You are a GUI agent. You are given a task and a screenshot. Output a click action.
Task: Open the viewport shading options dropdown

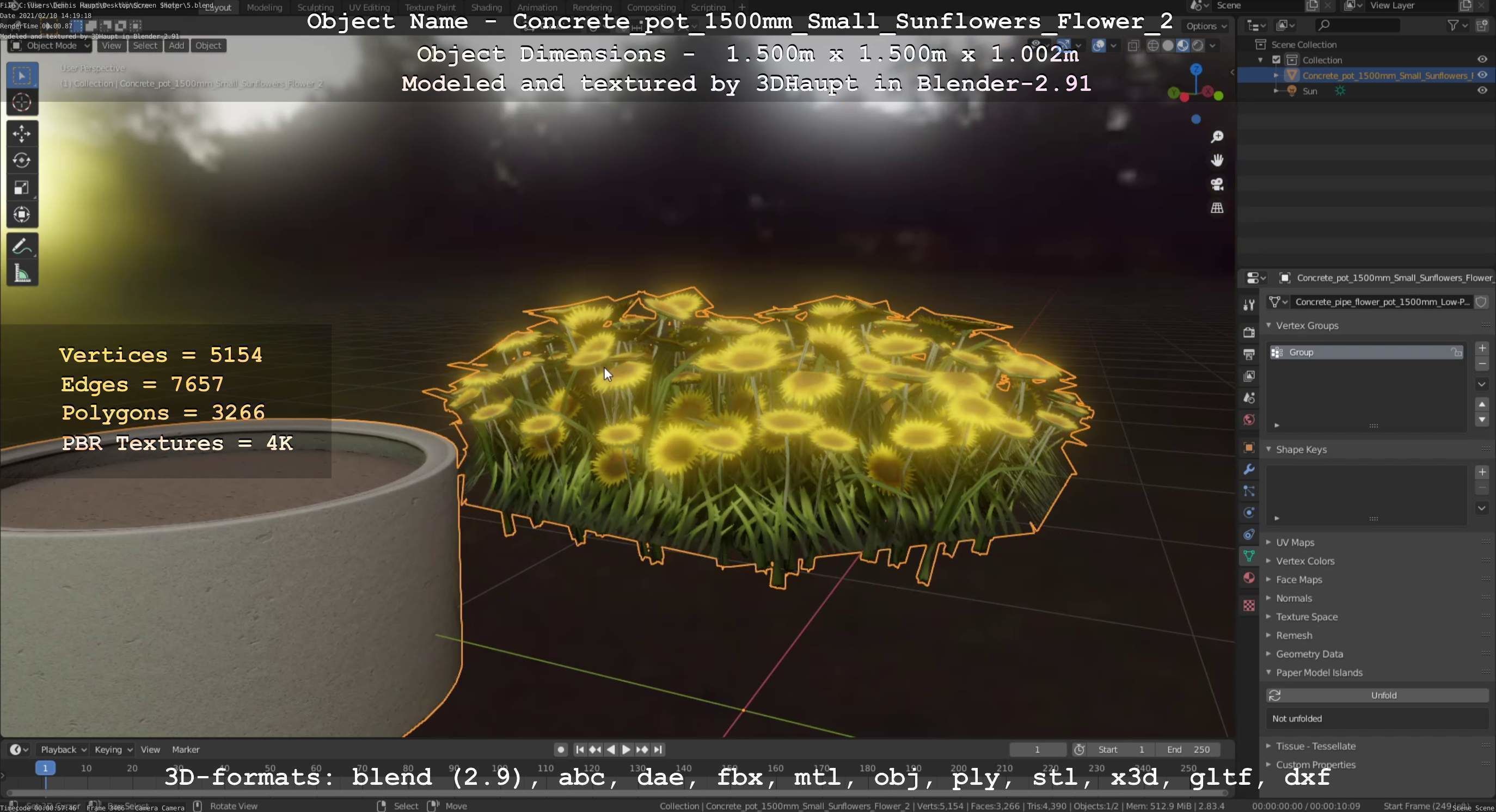(1212, 45)
